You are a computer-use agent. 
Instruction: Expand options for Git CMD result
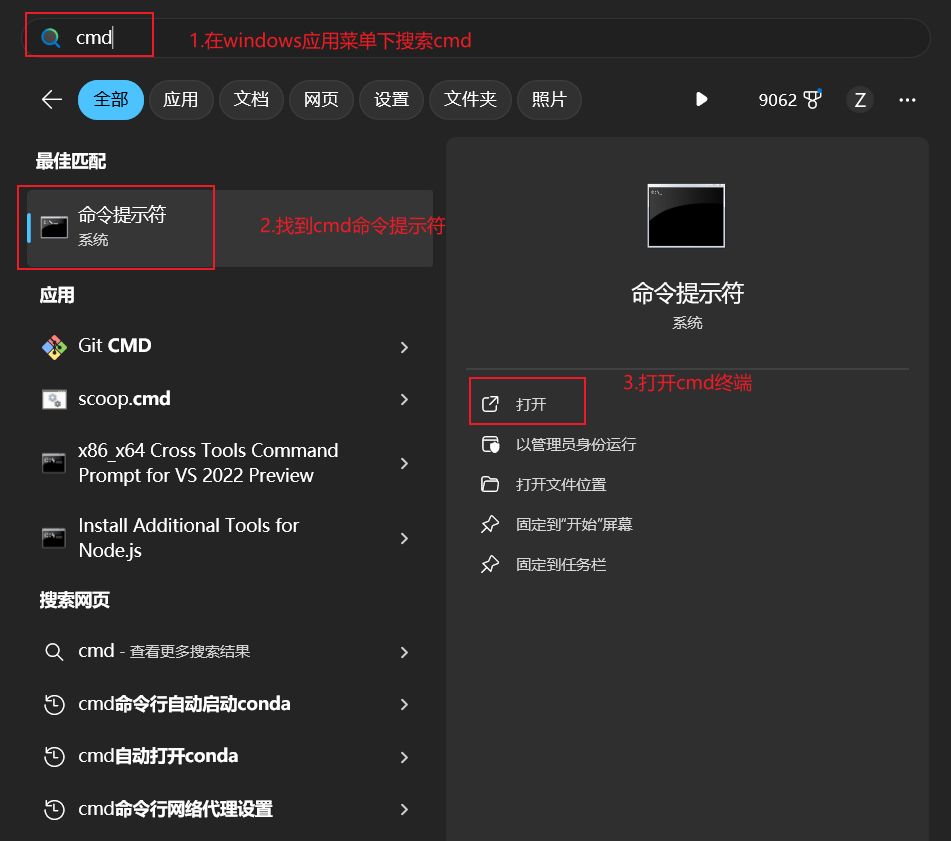tap(404, 344)
